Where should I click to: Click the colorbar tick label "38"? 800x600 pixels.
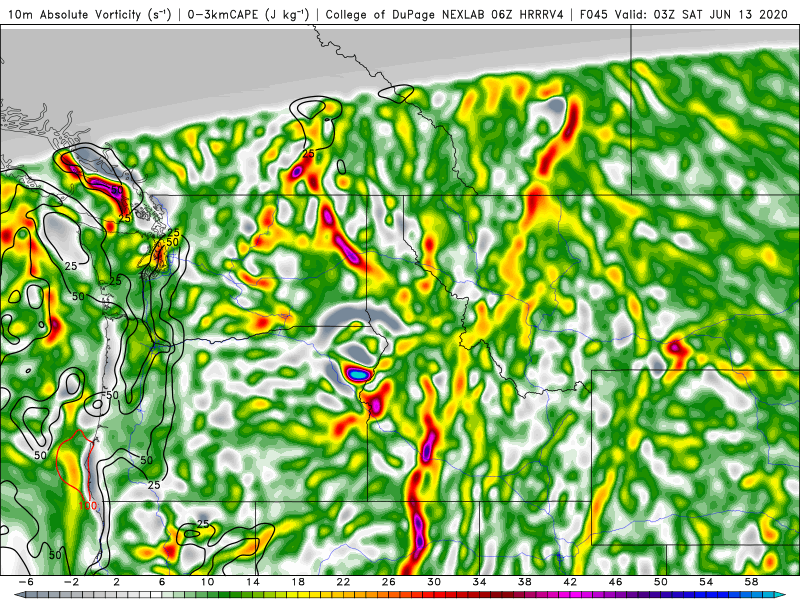524,582
